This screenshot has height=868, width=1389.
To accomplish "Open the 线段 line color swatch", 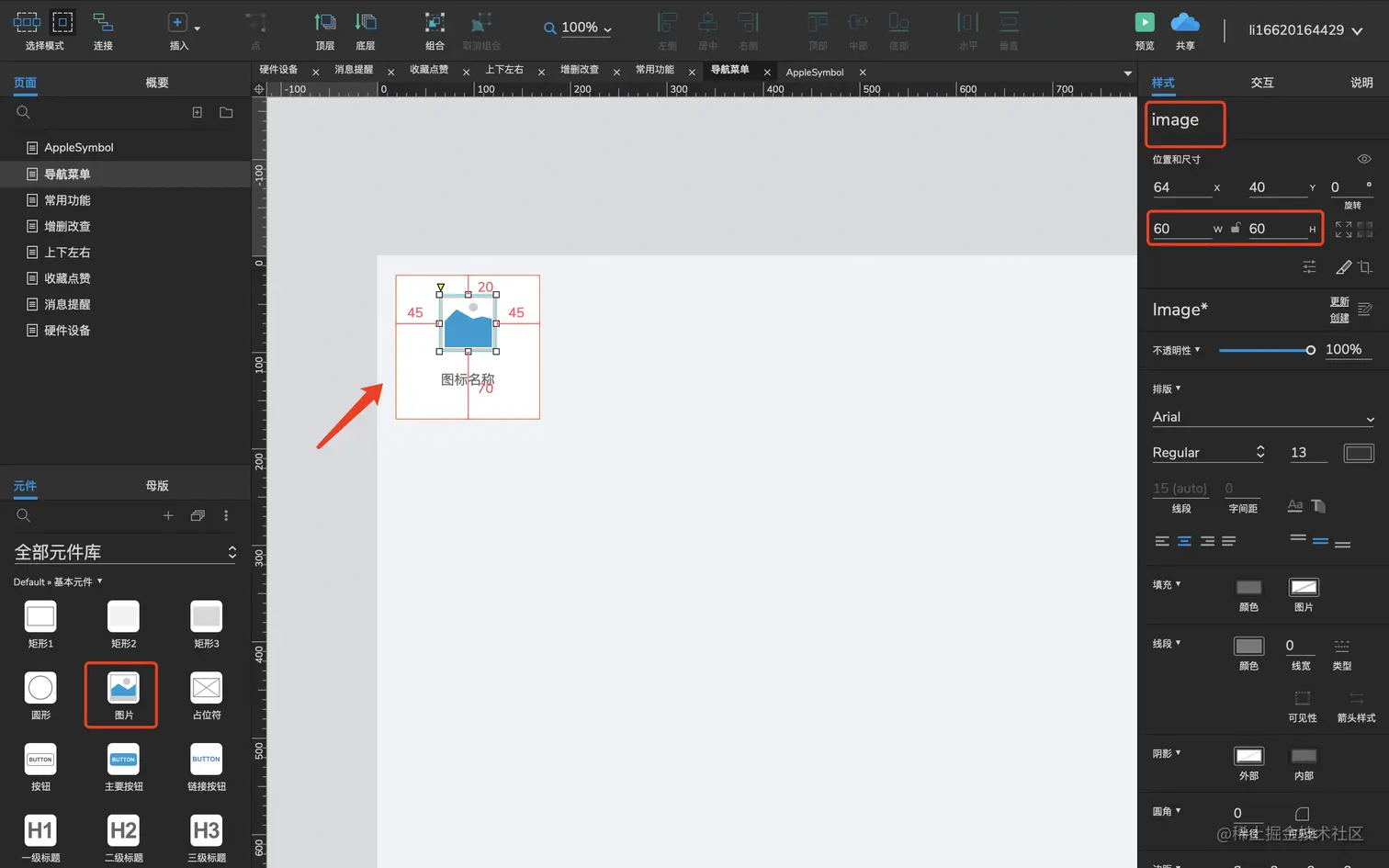I will point(1248,646).
